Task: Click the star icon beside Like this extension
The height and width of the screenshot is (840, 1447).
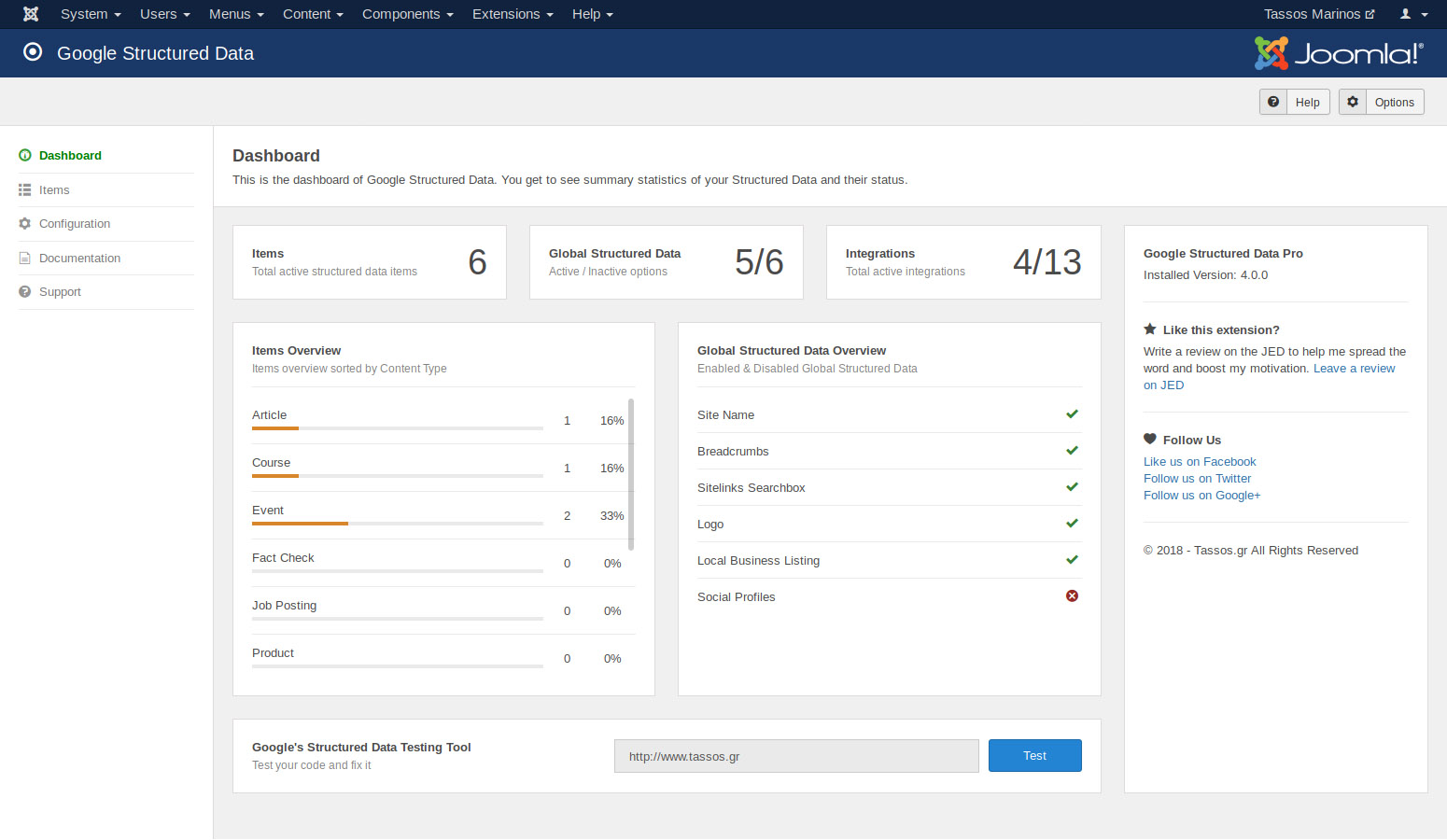Action: [x=1150, y=329]
